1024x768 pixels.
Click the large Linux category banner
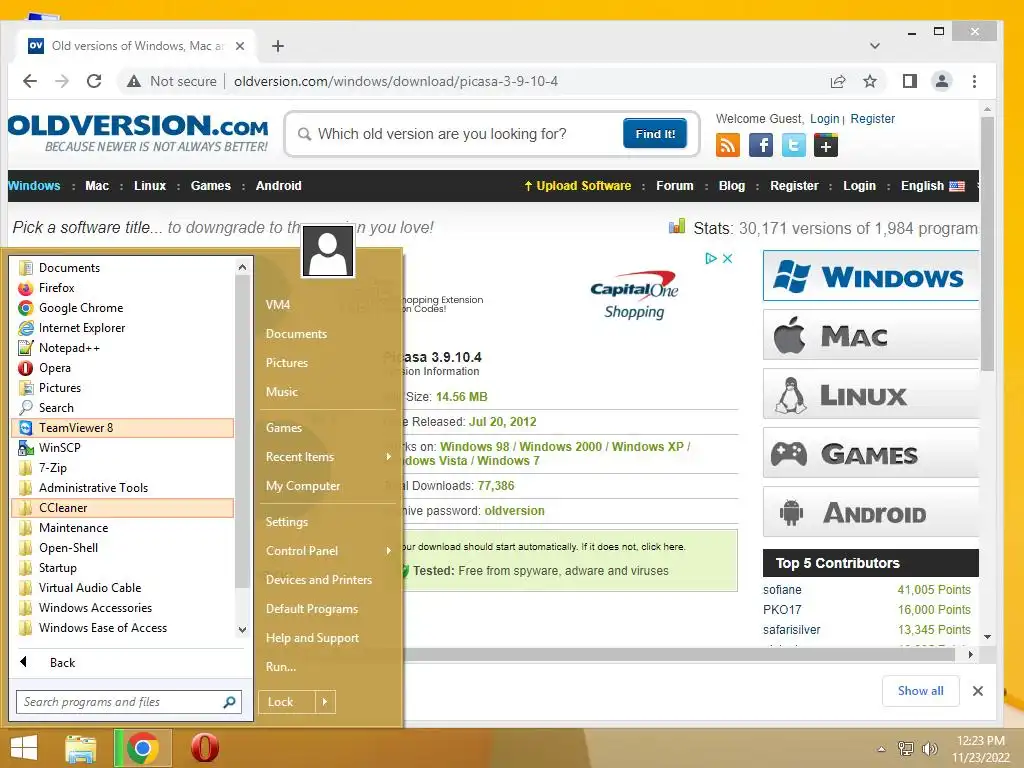(871, 394)
